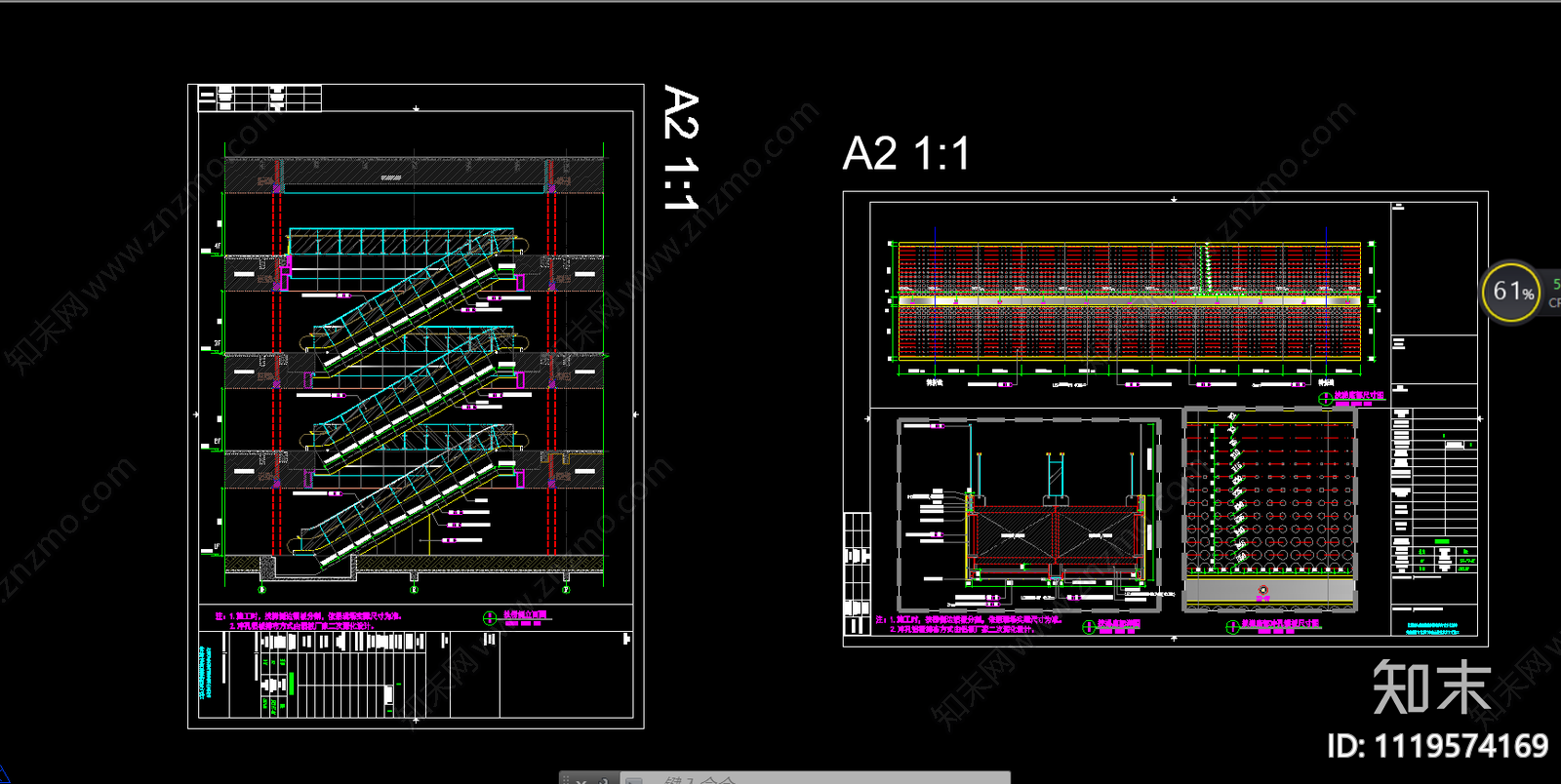Select the rotated "A2 1:1" label by left sheet

681,148
